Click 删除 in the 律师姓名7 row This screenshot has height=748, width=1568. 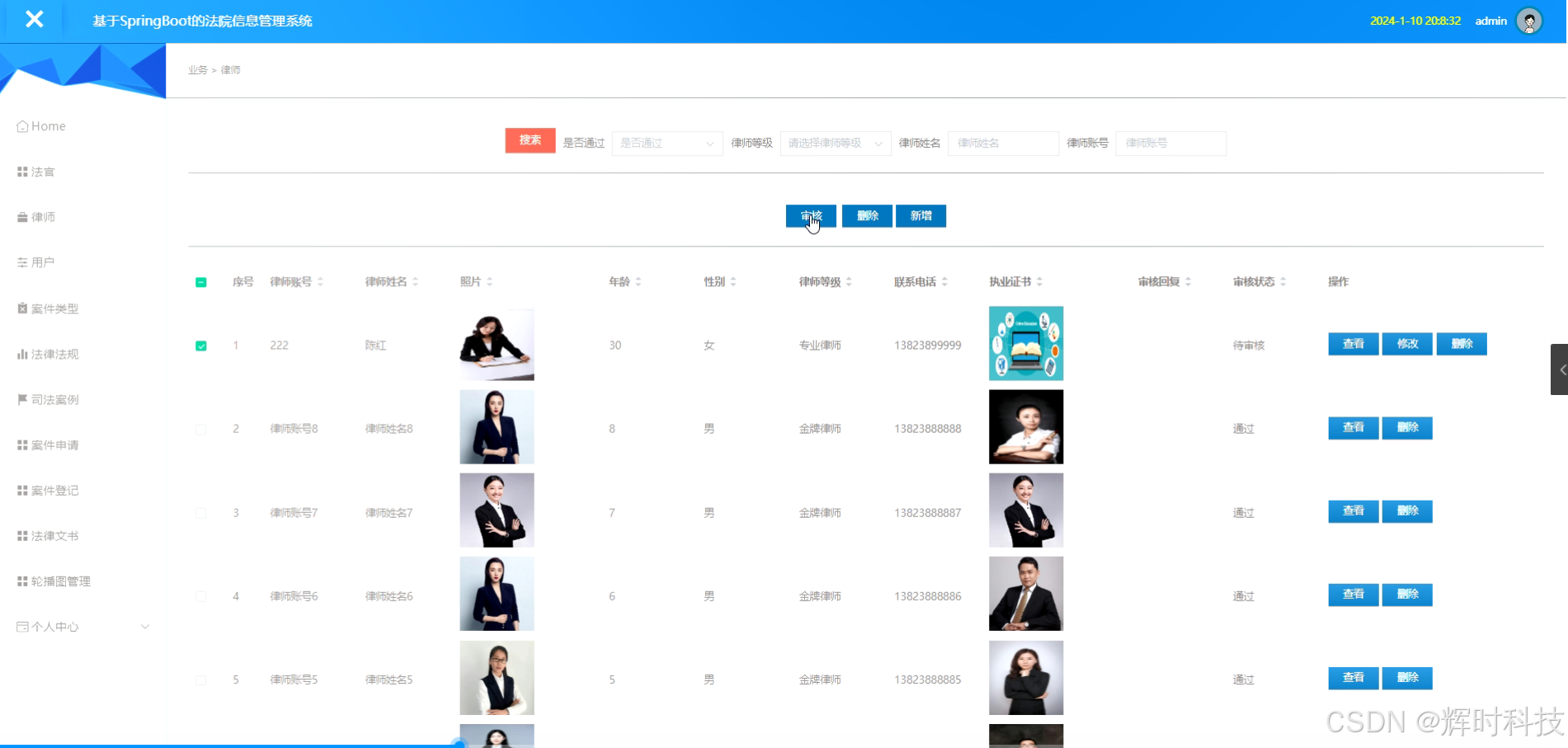1407,511
